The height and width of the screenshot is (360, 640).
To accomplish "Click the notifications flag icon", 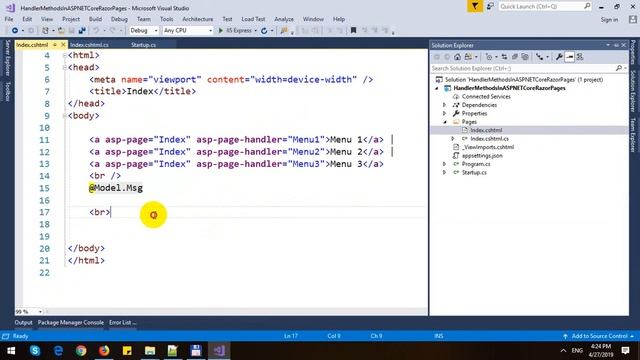I will [x=475, y=7].
